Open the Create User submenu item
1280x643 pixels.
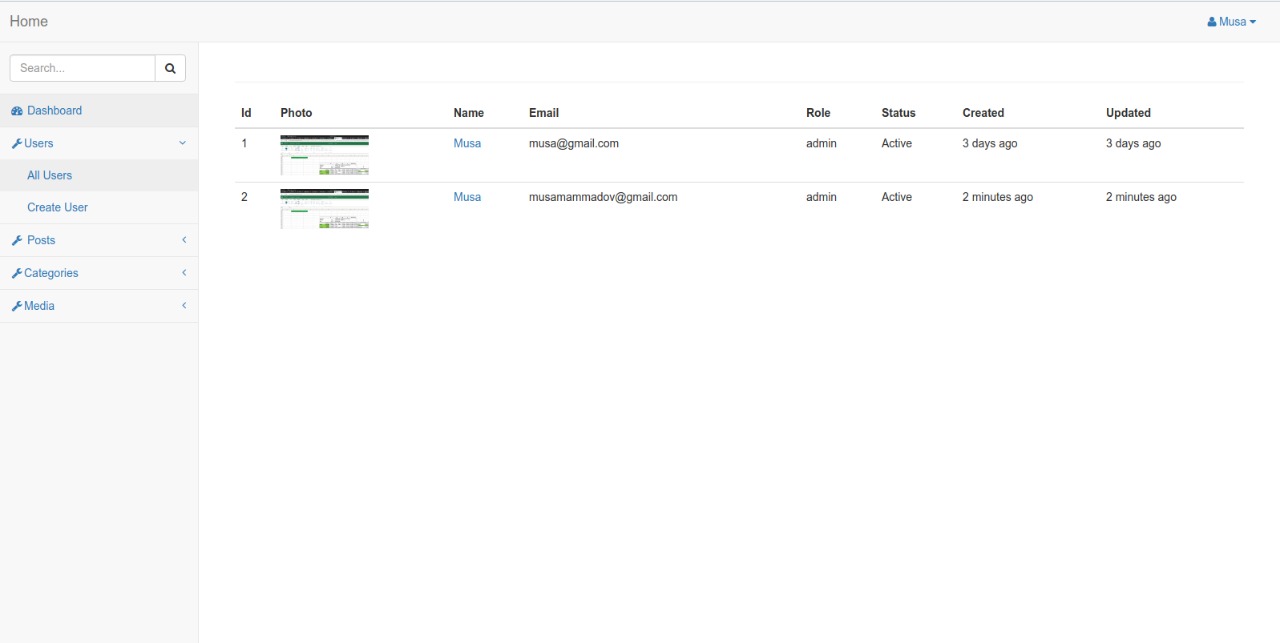click(x=99, y=207)
